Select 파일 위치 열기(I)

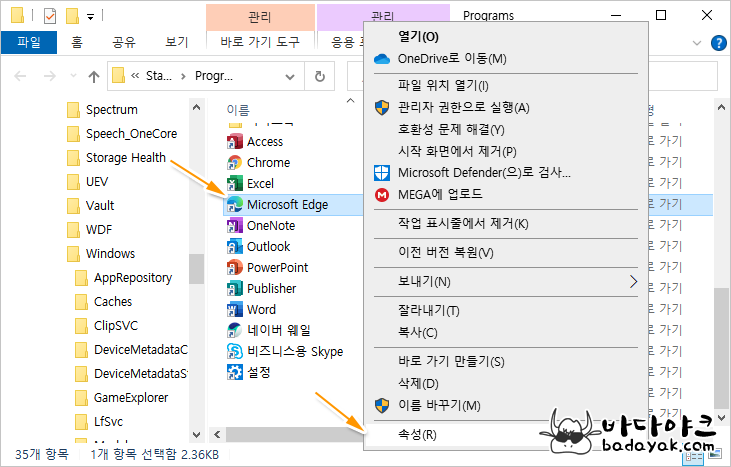pos(506,85)
